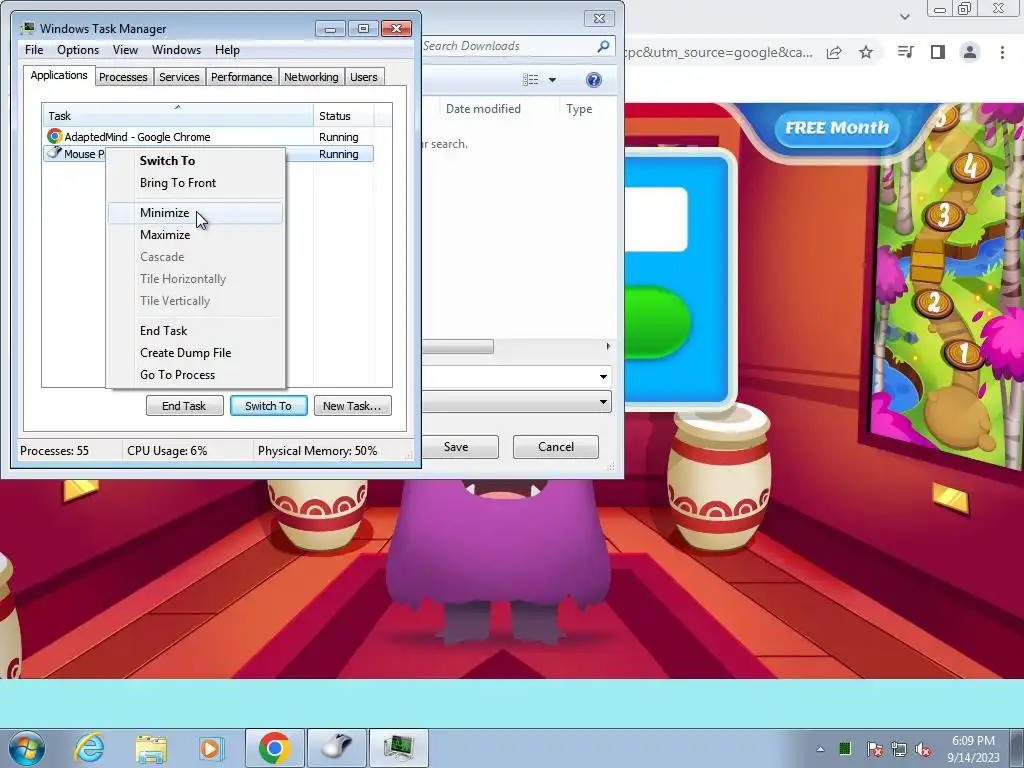
Task: Click green Task Manager tray icon
Action: pyautogui.click(x=845, y=748)
